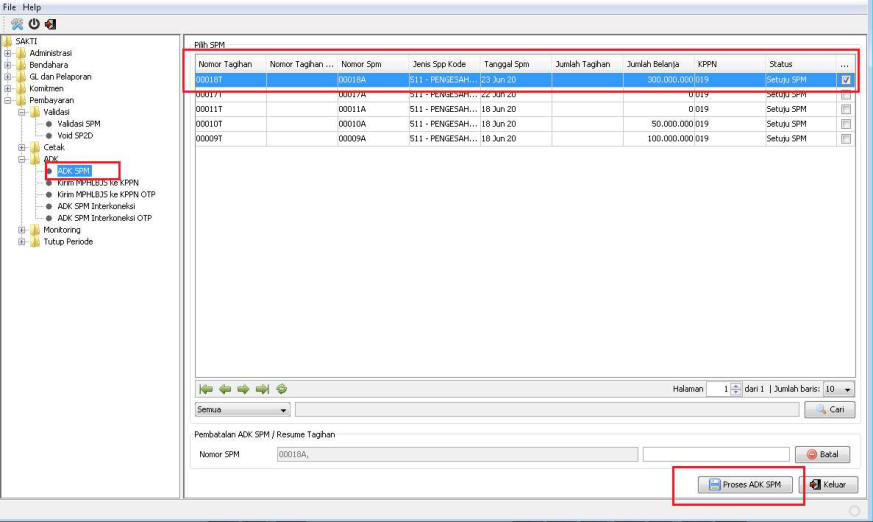Go to previous page arrow icon

click(x=225, y=389)
